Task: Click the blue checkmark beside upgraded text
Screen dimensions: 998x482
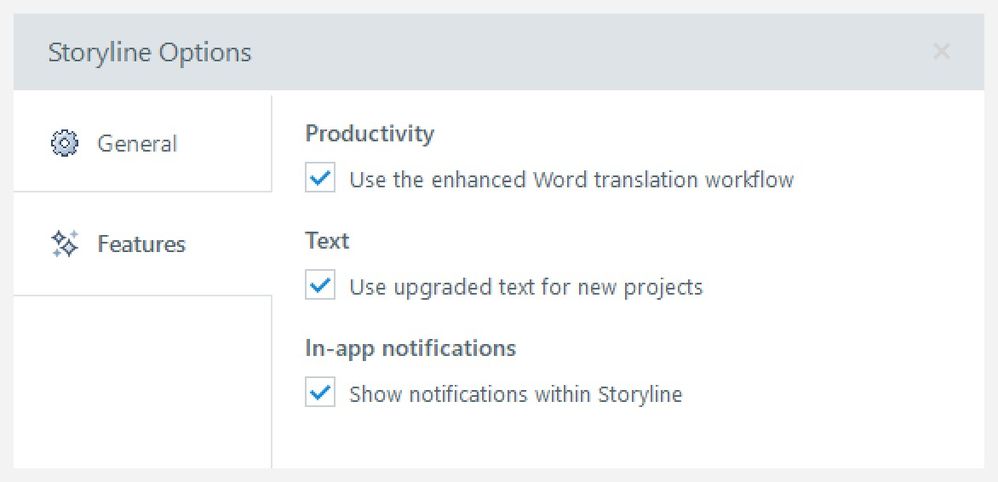Action: coord(320,287)
